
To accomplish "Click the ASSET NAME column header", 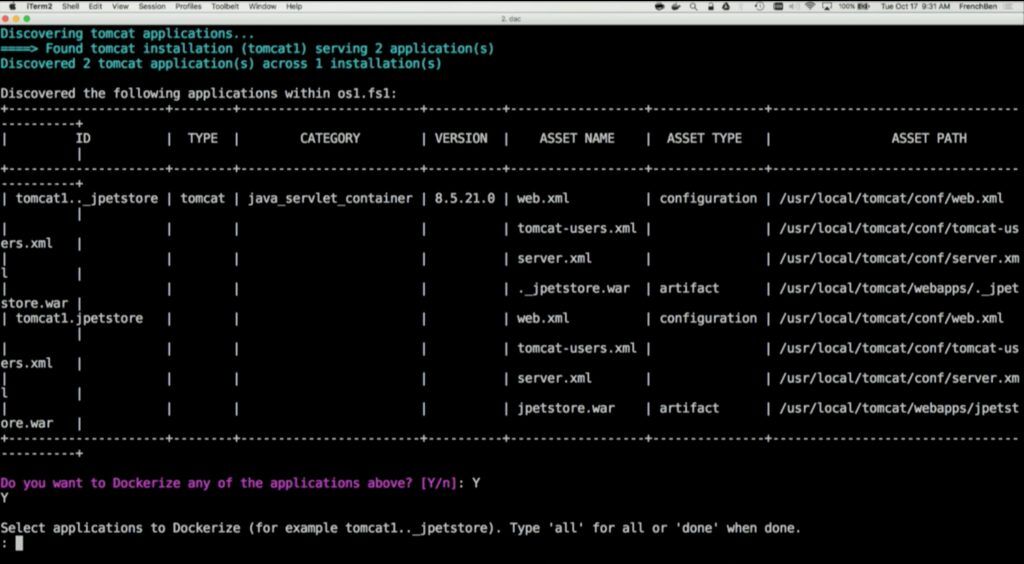I will click(577, 138).
